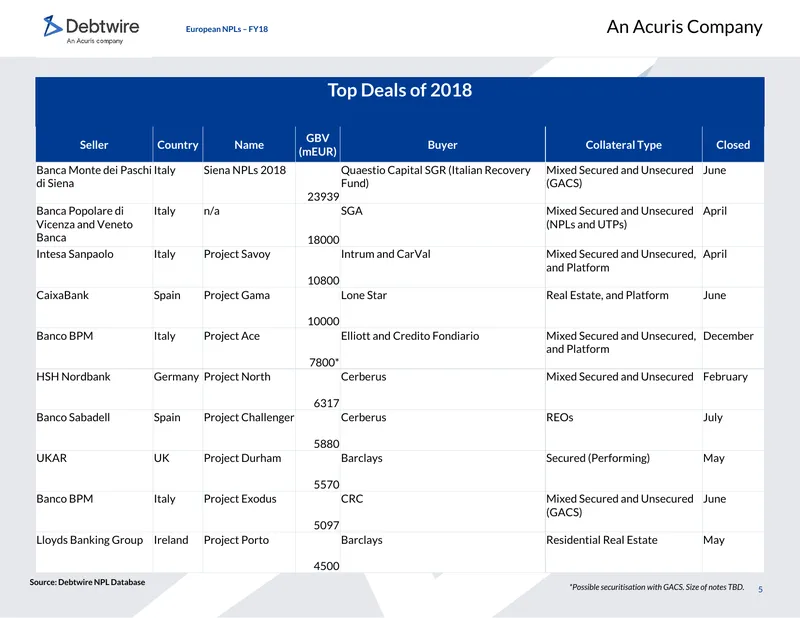Viewport: 800px width, 618px height.
Task: Click the GBV value 23939
Action: coord(323,197)
